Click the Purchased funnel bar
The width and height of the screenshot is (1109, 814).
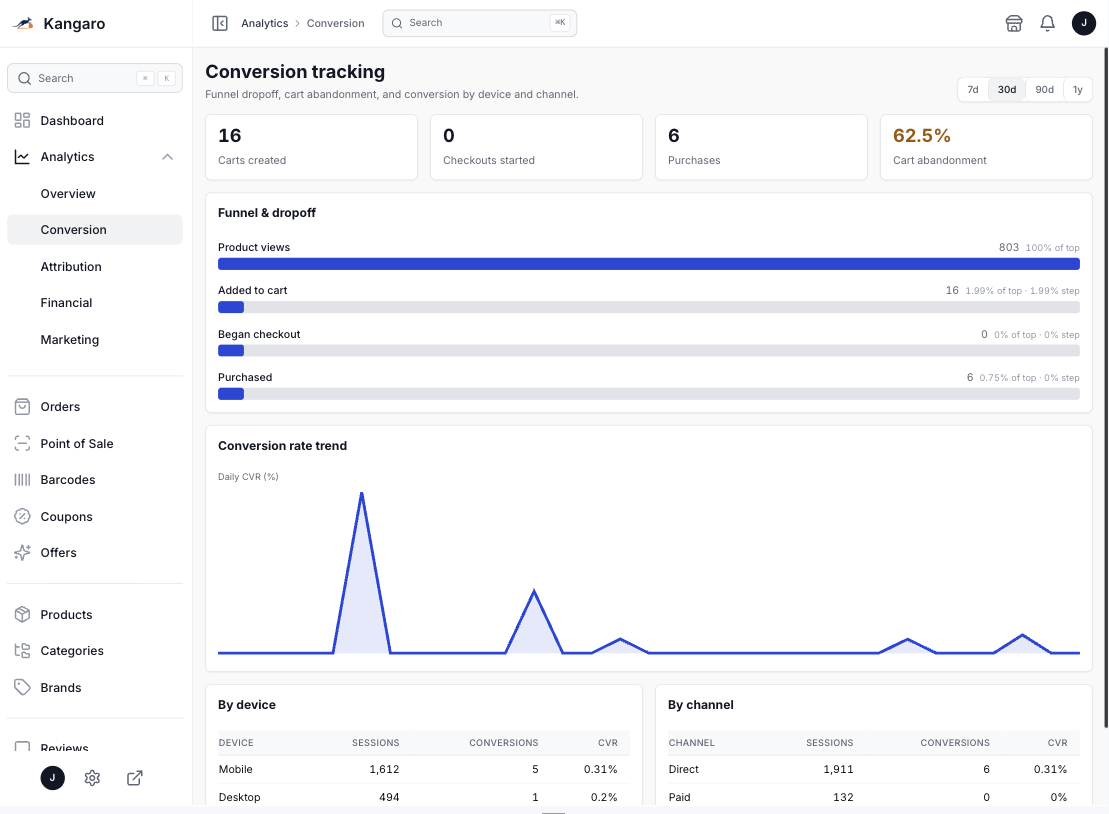(649, 394)
